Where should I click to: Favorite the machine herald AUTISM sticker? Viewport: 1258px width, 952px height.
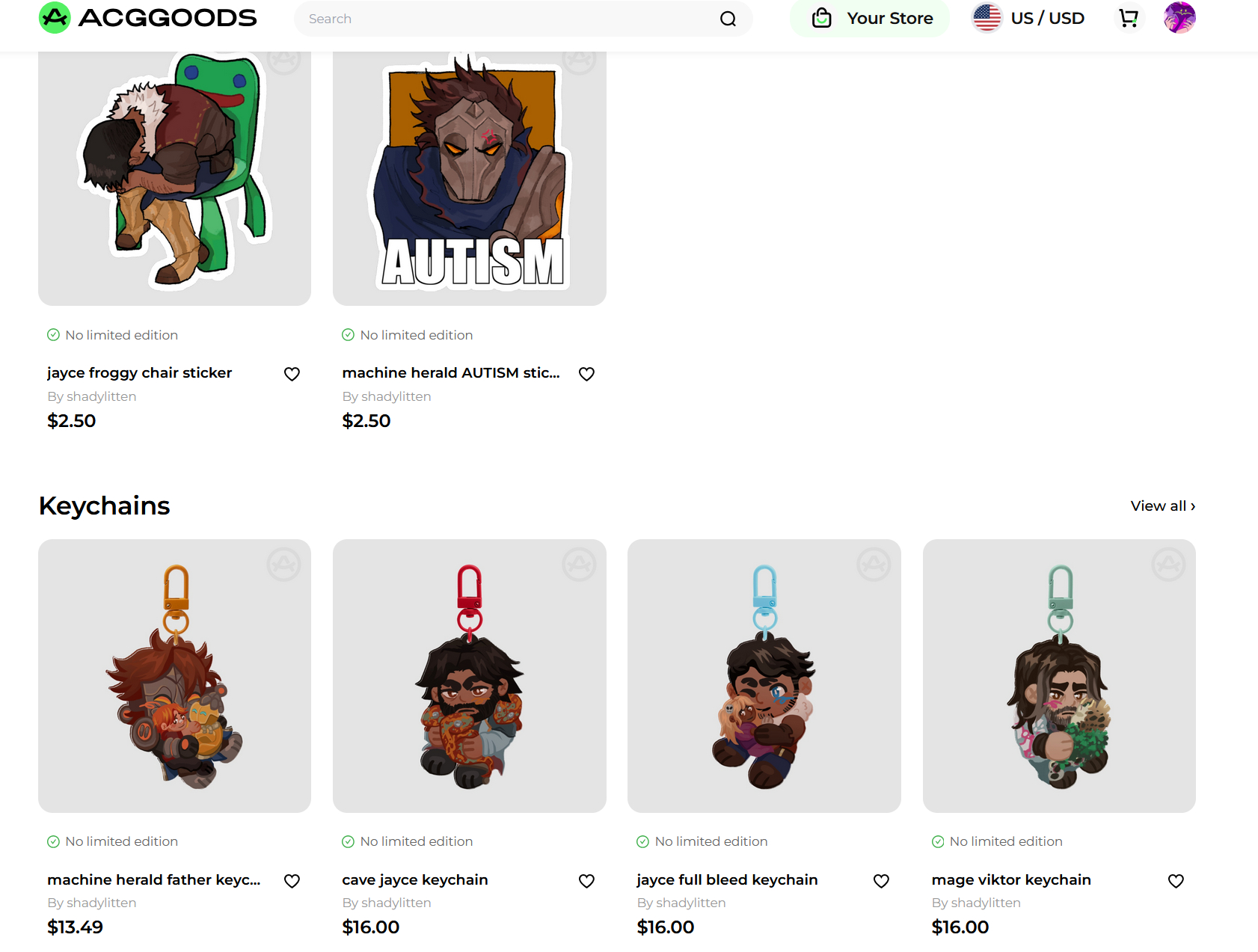pyautogui.click(x=586, y=374)
